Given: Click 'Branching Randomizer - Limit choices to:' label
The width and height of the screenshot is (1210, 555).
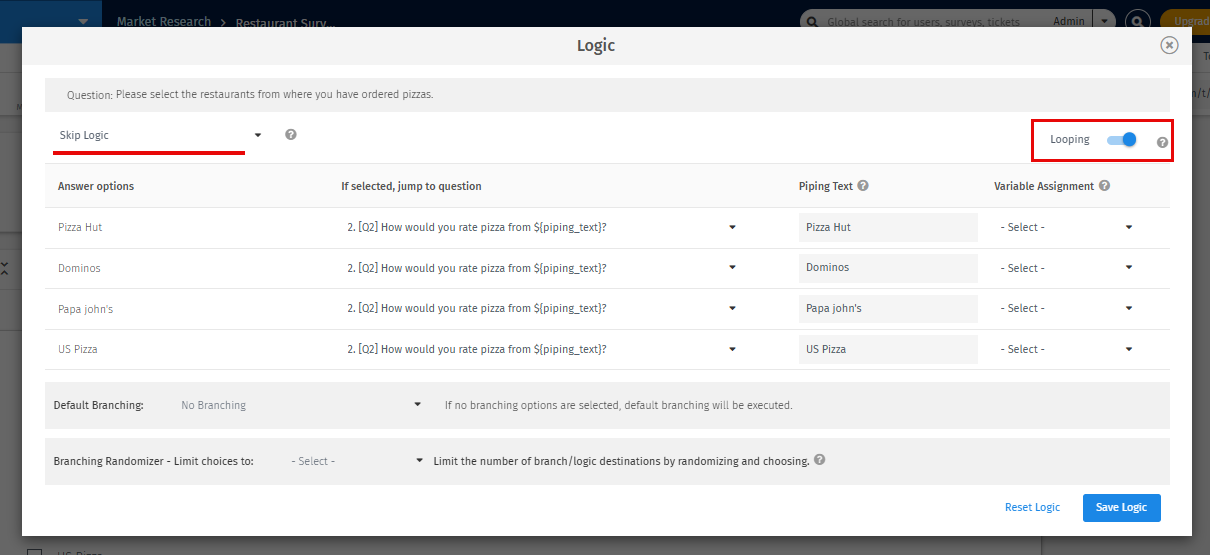Looking at the screenshot, I should [153, 461].
